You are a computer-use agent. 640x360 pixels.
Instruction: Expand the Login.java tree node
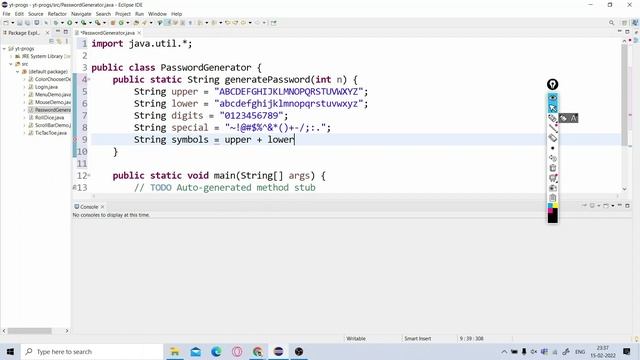point(24,87)
